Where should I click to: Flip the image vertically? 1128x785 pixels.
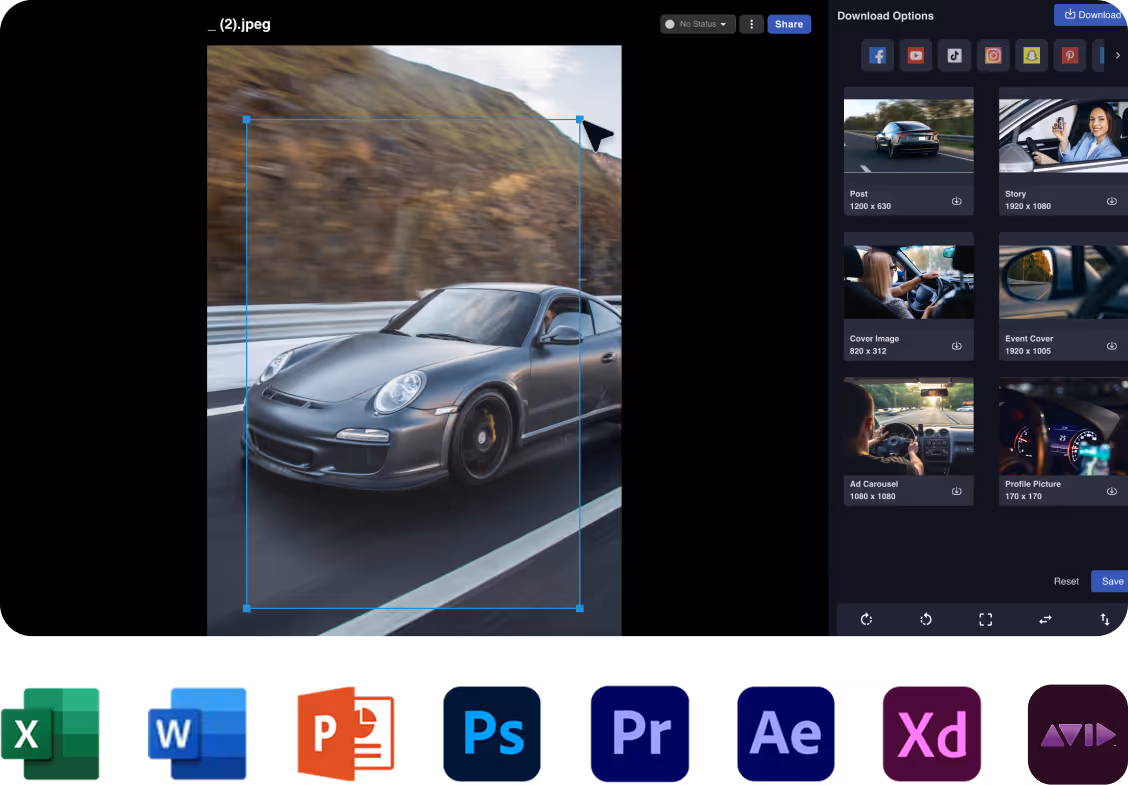[1104, 620]
